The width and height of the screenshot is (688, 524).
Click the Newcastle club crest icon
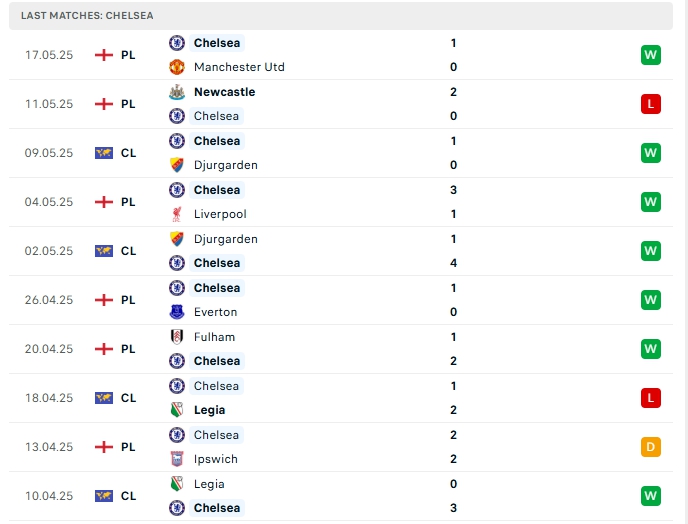pyautogui.click(x=177, y=92)
